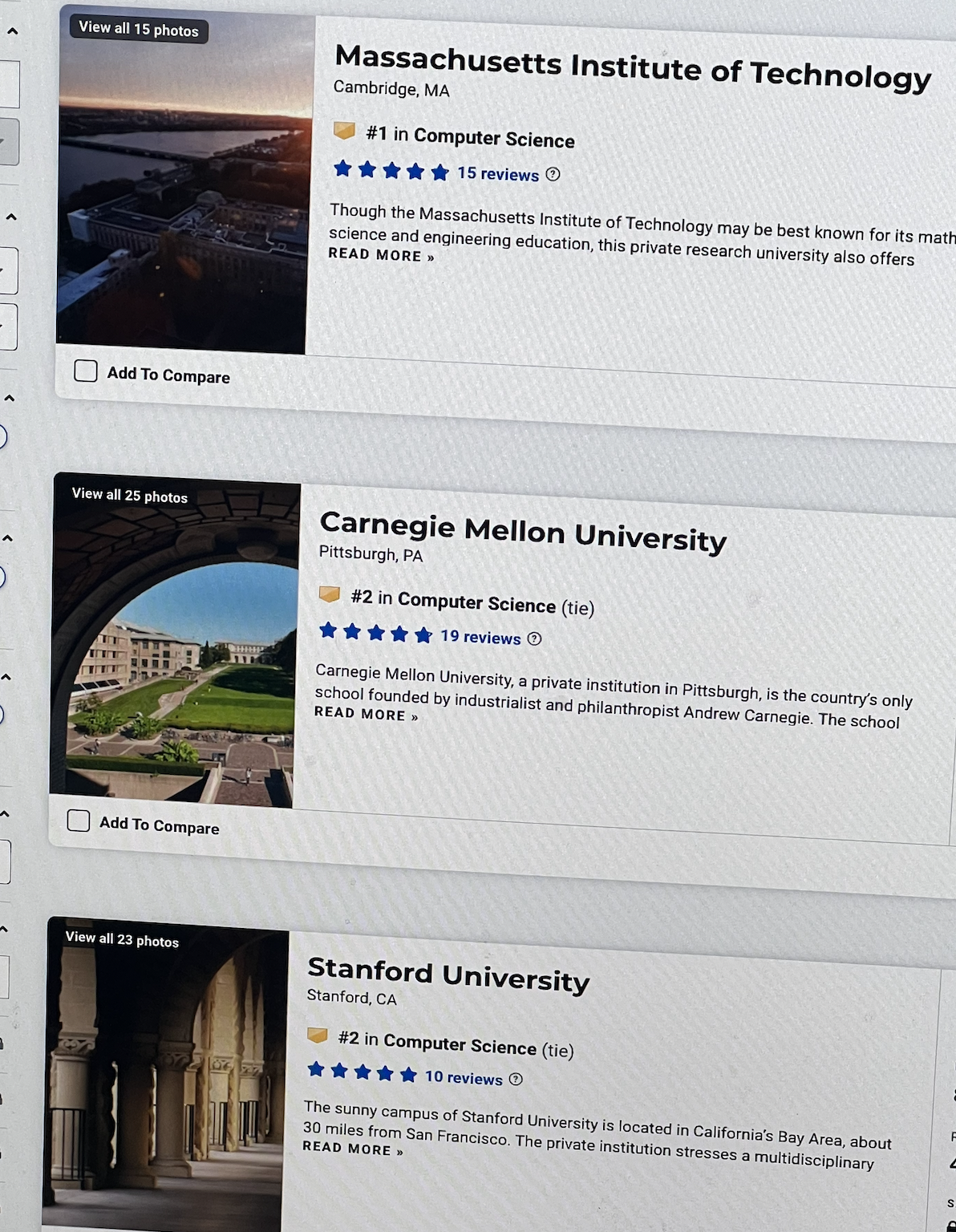Check Add To Compare for MIT

tap(86, 371)
